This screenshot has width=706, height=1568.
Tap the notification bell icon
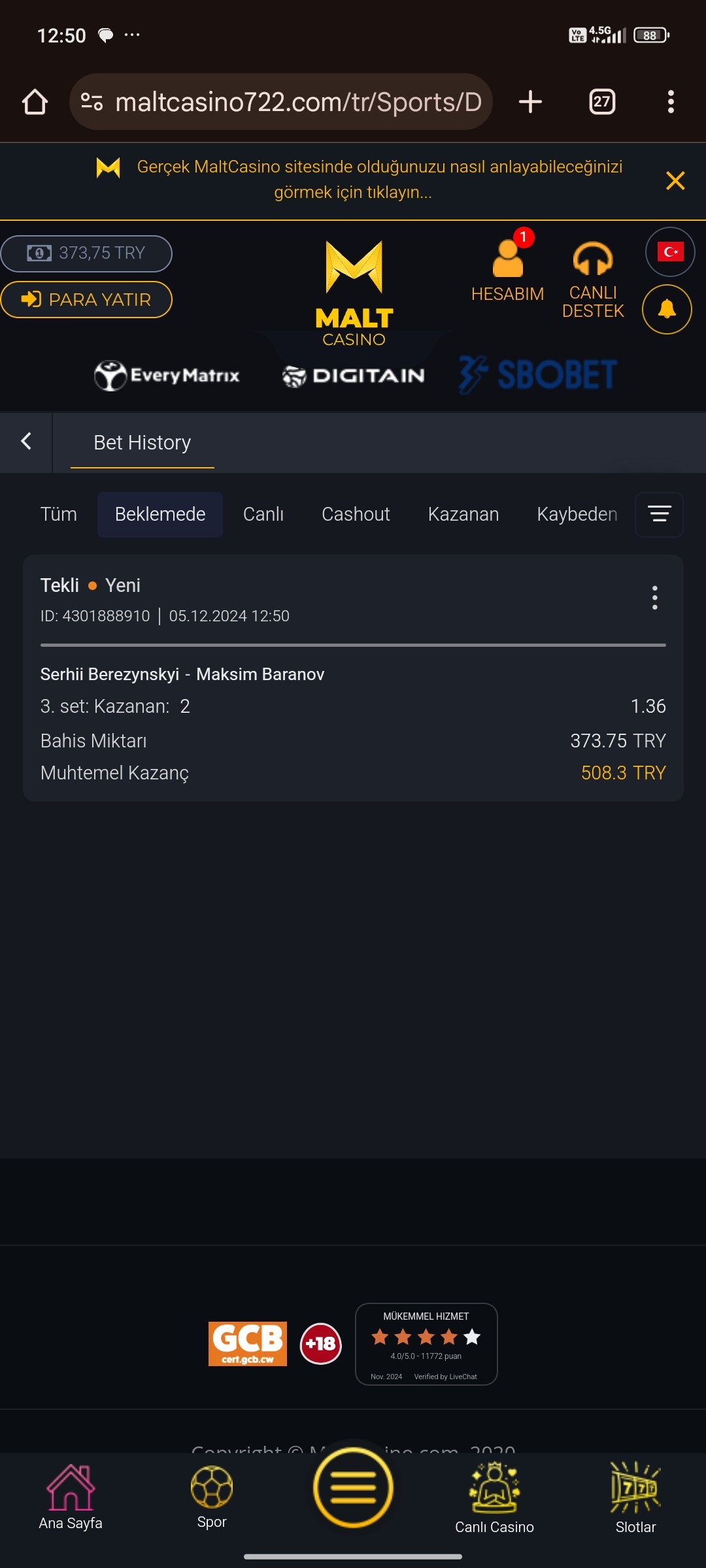(667, 309)
